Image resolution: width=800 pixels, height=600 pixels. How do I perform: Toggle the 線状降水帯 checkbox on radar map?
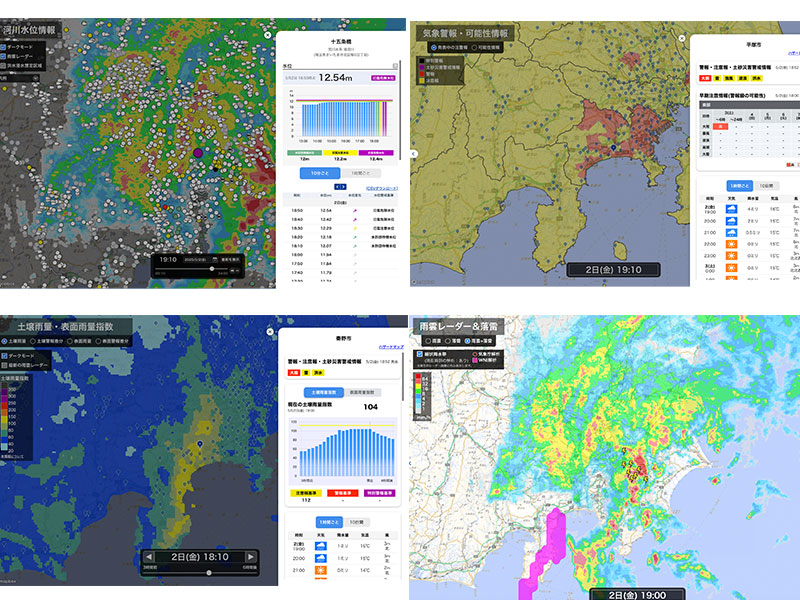point(419,353)
